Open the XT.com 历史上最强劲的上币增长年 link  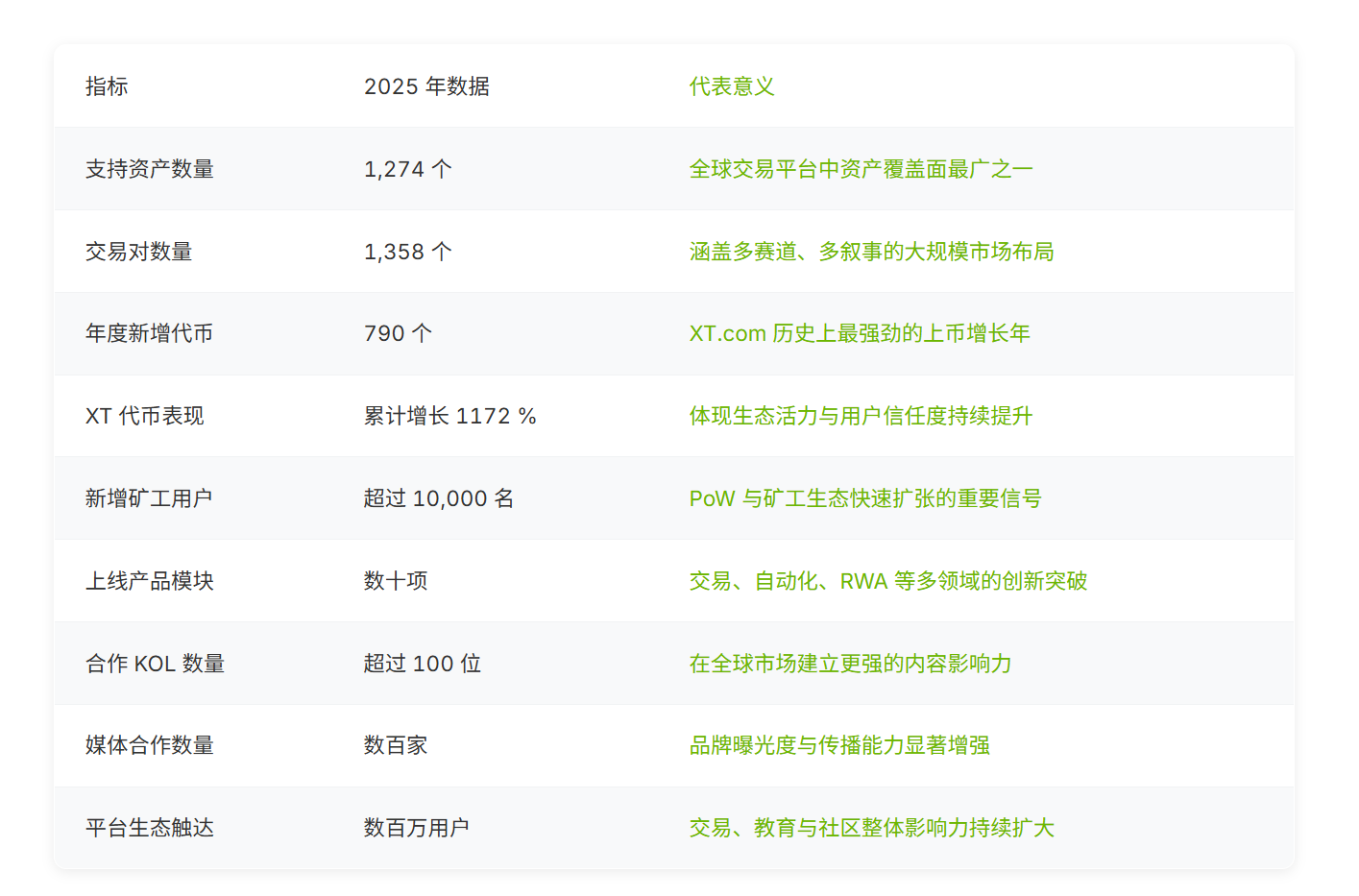click(x=859, y=333)
